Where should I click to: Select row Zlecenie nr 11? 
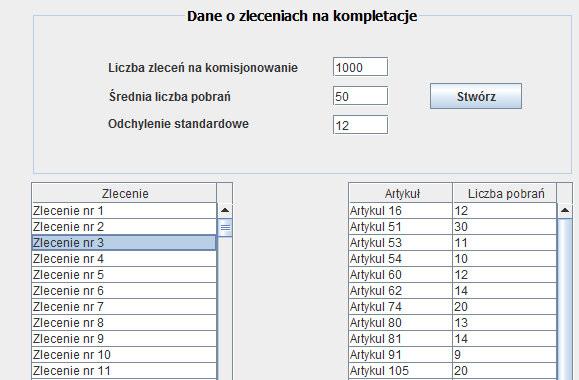124,370
